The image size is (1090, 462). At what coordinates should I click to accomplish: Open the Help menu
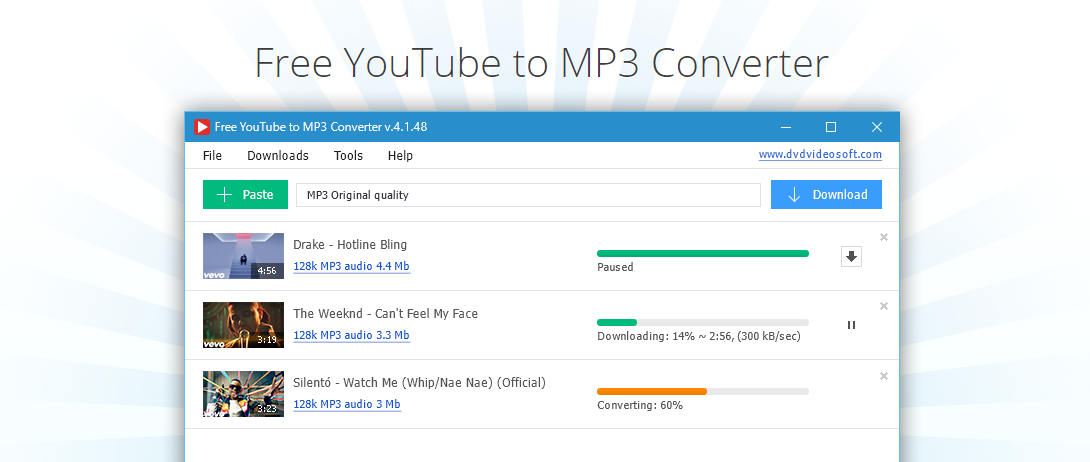point(400,156)
